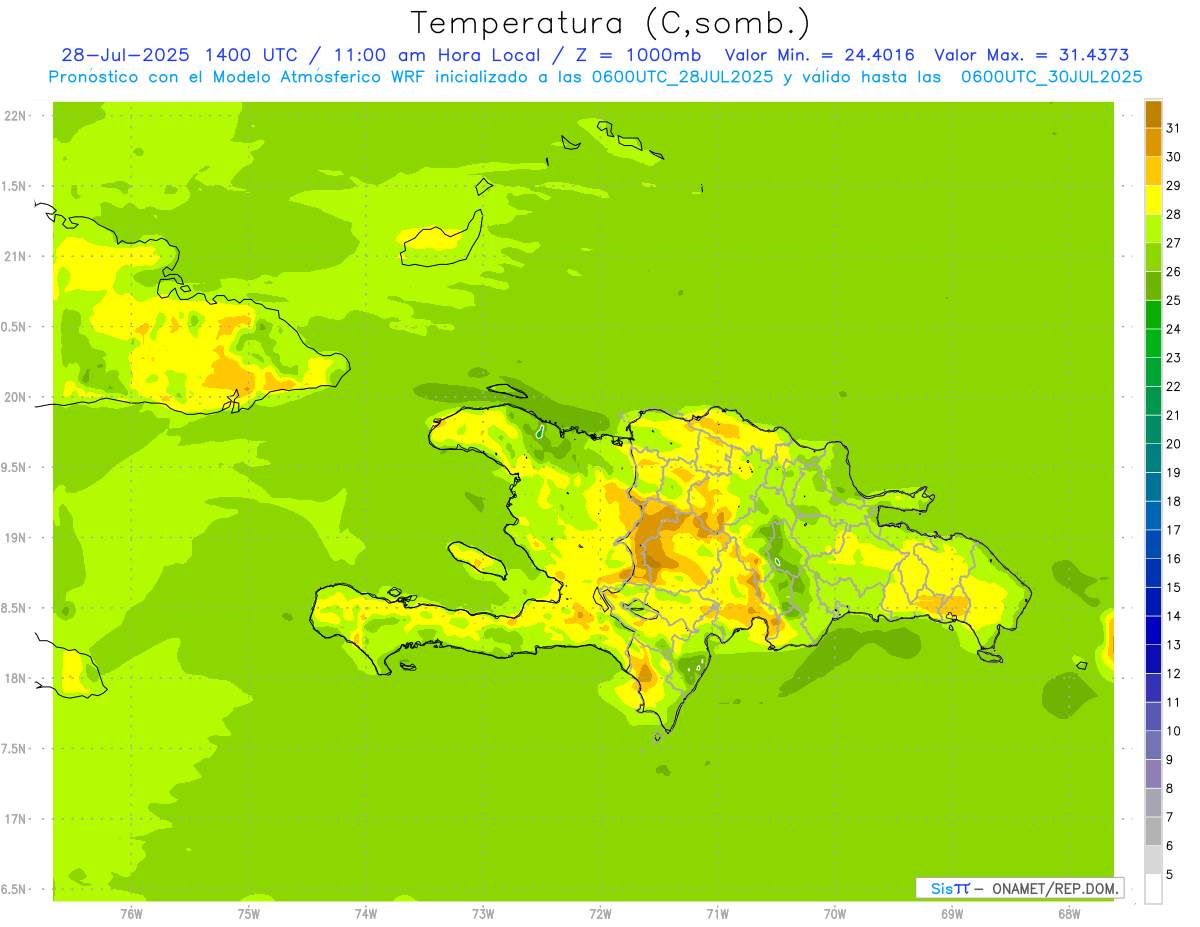Click the '72W' longitude label
The height and width of the screenshot is (927, 1200).
[600, 913]
